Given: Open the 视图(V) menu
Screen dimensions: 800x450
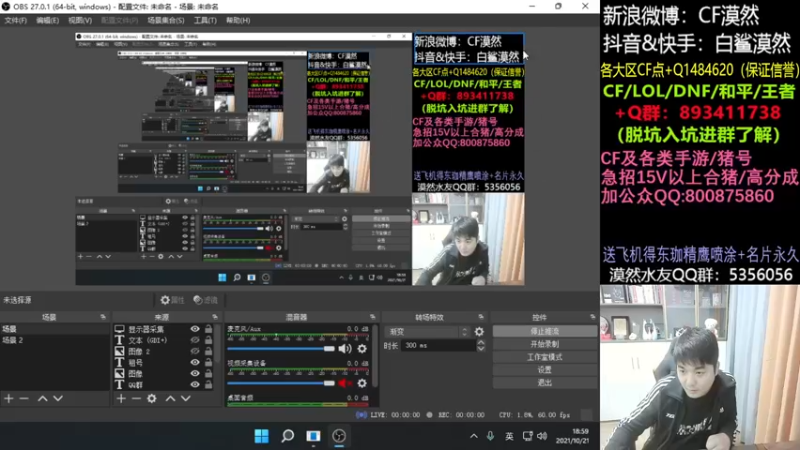Looking at the screenshot, I should click(80, 20).
